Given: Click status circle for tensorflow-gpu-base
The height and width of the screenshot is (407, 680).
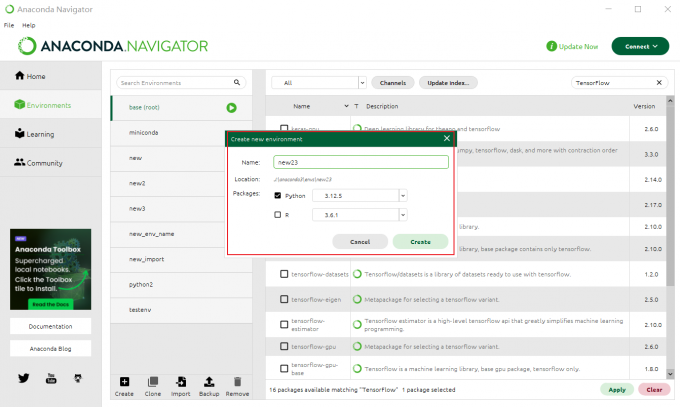Looking at the screenshot, I should 357,368.
